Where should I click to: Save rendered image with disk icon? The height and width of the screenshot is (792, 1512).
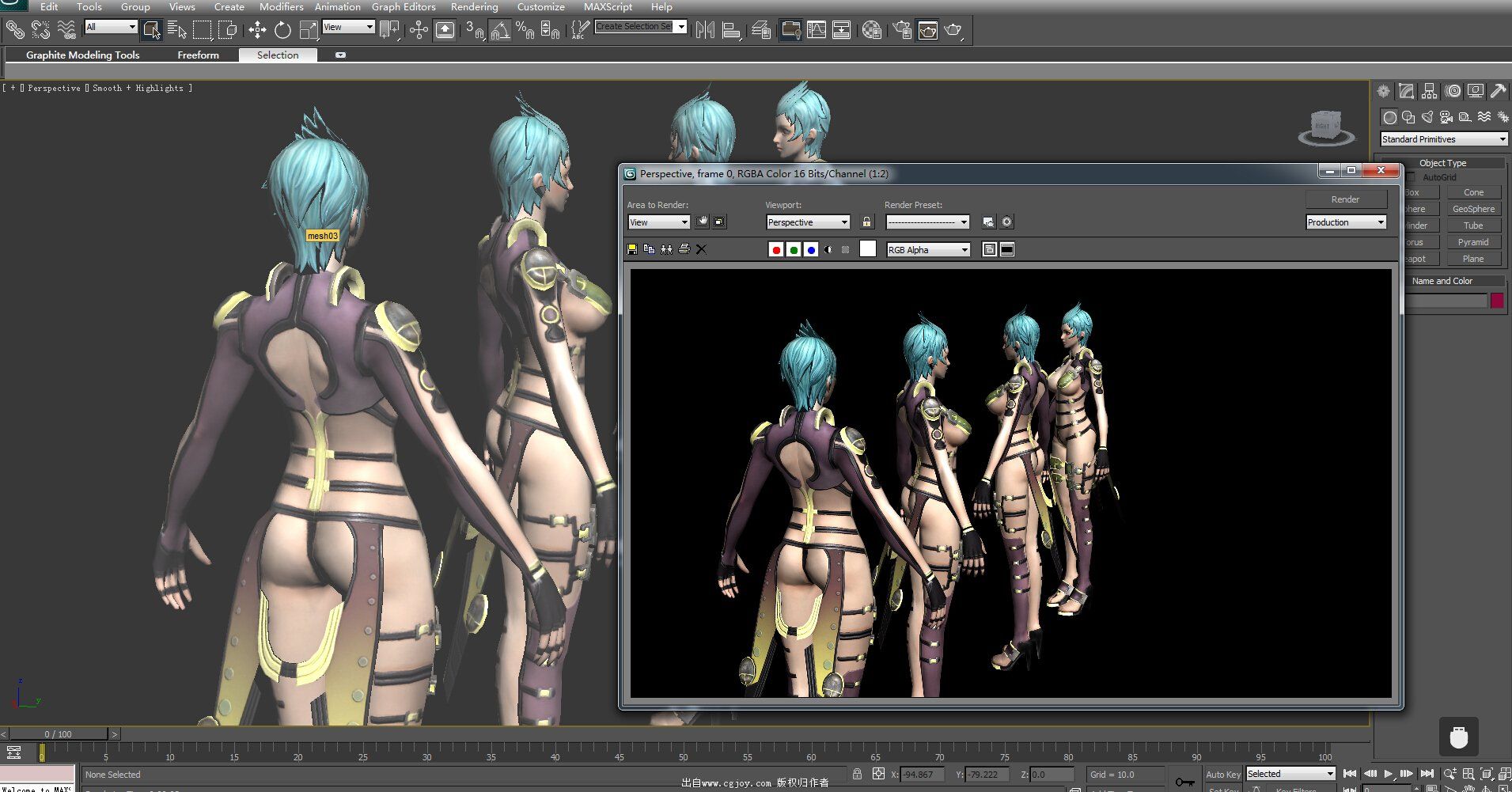[x=631, y=249]
